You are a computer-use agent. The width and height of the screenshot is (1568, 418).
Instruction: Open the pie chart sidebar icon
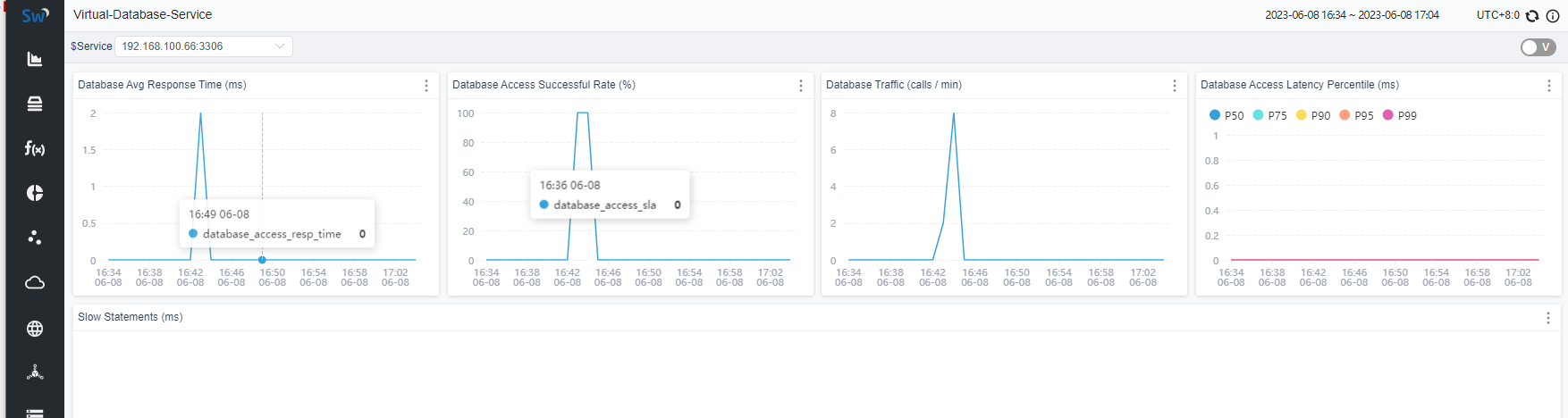(x=35, y=193)
